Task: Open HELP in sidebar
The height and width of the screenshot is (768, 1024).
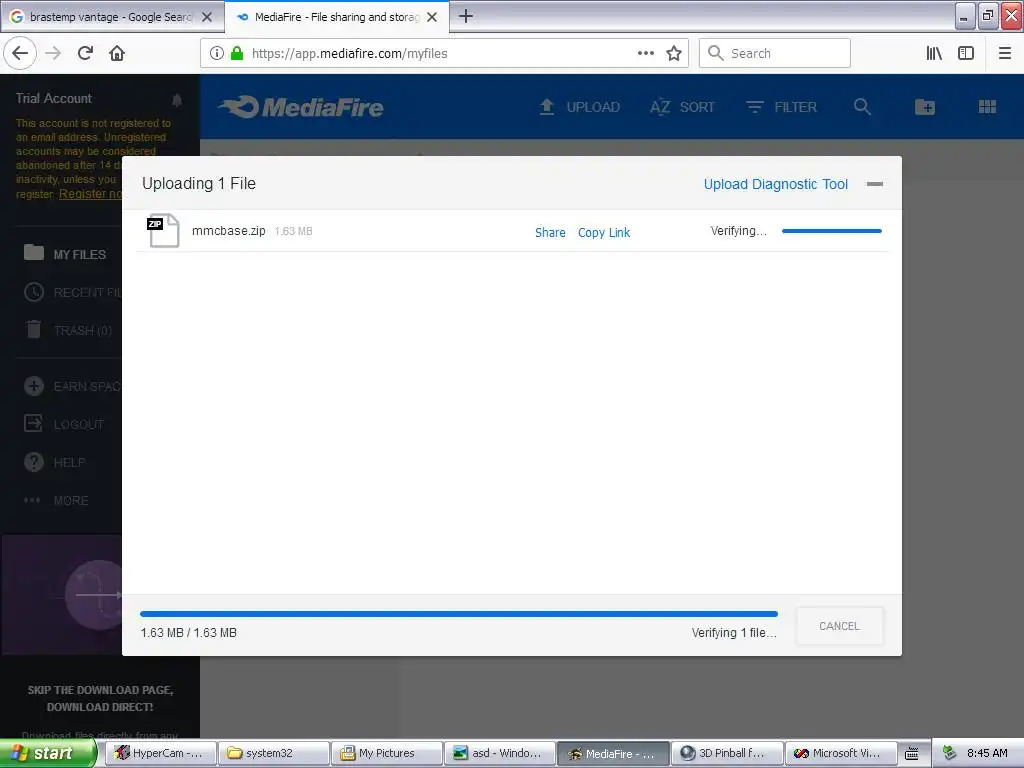Action: point(55,462)
